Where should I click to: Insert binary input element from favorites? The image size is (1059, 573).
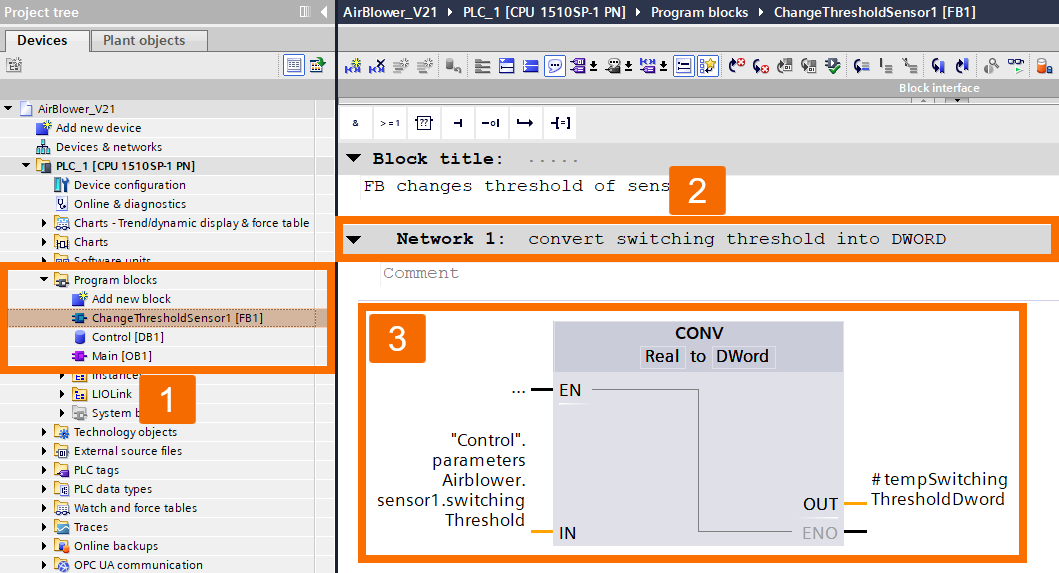tap(457, 123)
